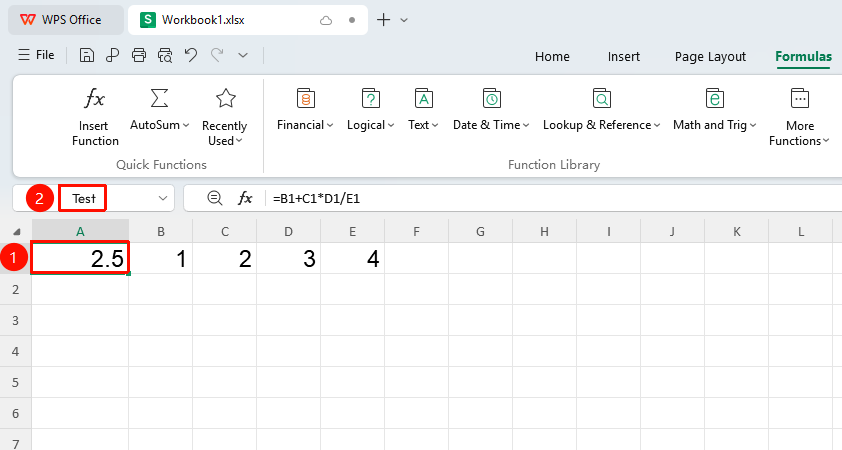Click the Undo arrow
Image resolution: width=842 pixels, height=450 pixels.
click(191, 55)
